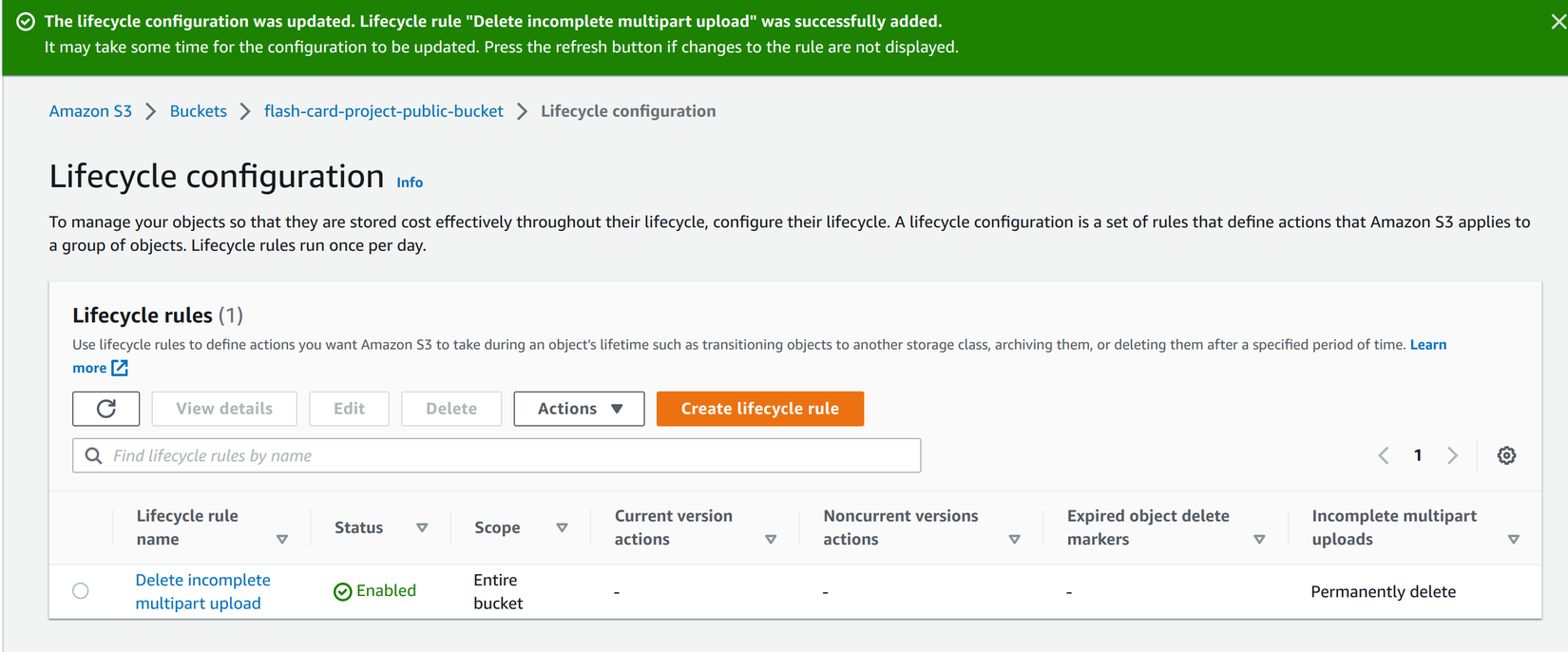The image size is (1568, 652).
Task: Sort by Scope column arrow
Action: 562,527
